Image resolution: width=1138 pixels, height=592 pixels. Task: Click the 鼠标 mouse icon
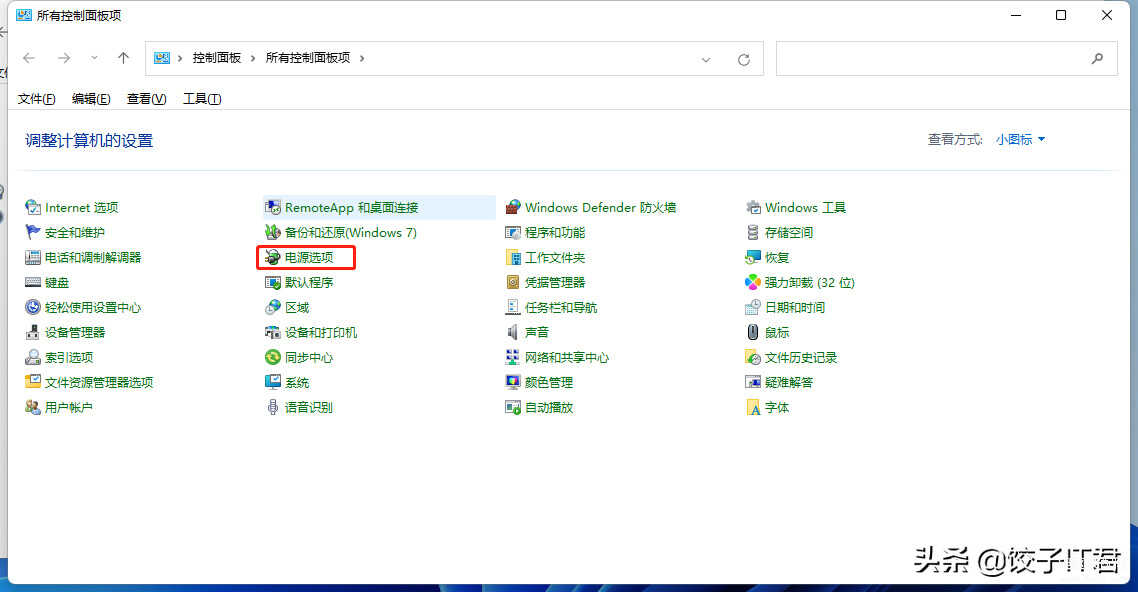[753, 332]
